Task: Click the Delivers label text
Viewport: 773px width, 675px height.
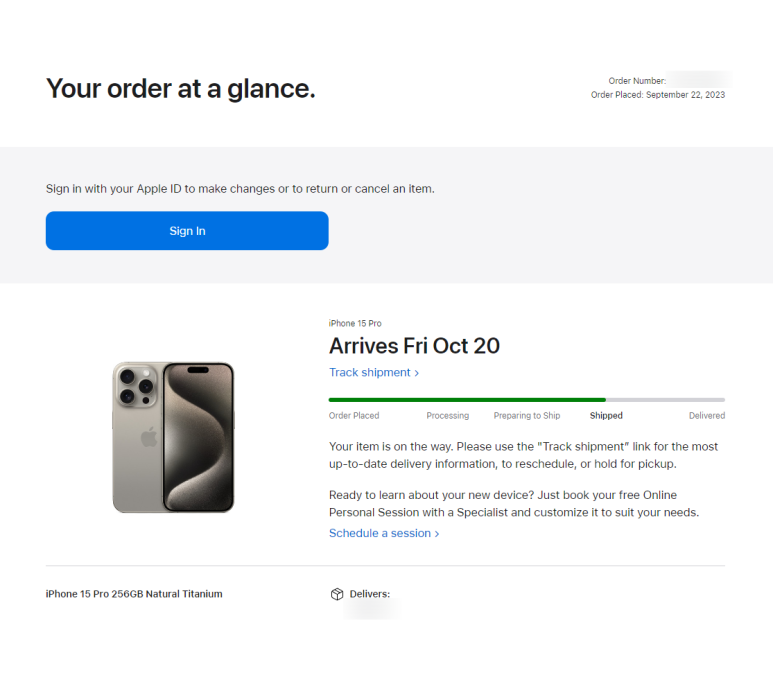Action: [370, 594]
